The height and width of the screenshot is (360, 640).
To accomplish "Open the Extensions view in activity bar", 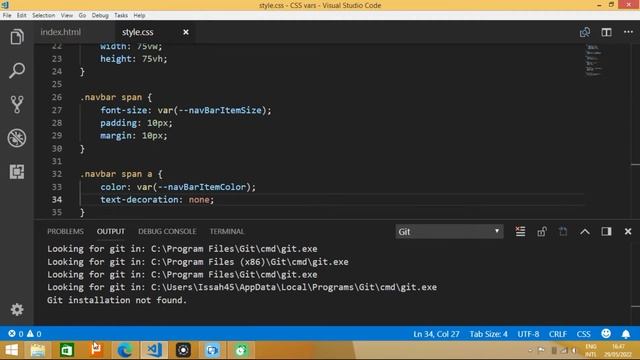I will 17,172.
